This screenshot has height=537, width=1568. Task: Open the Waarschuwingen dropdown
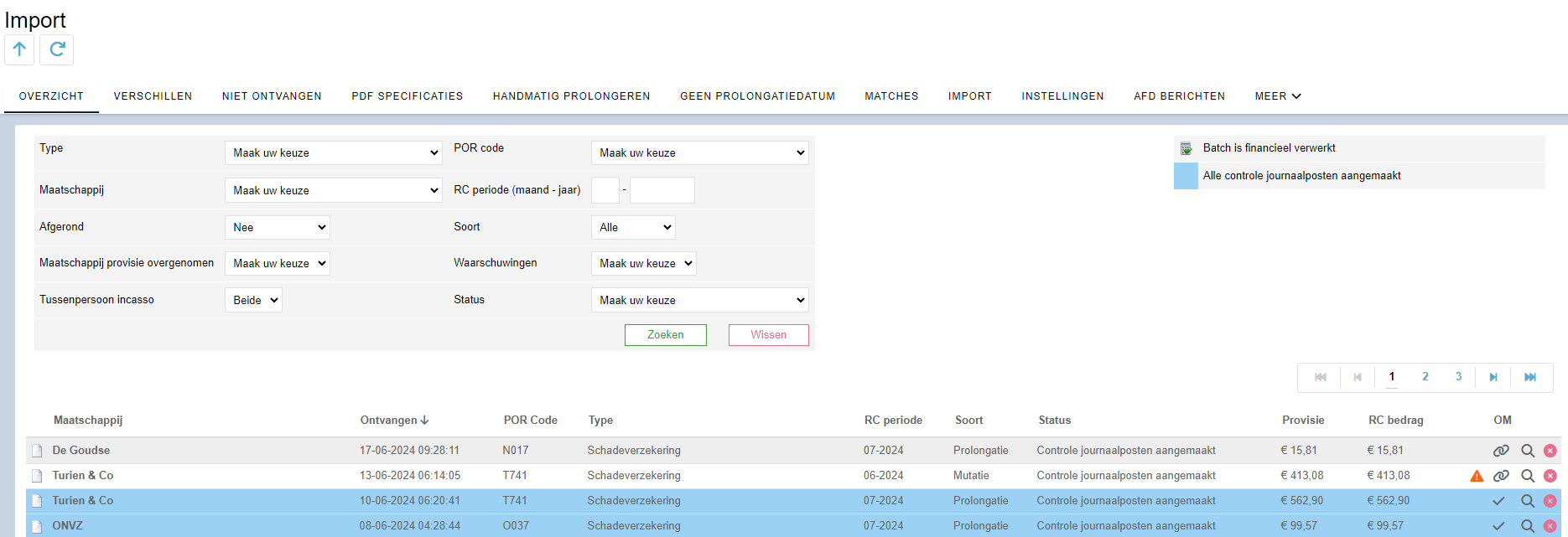click(x=644, y=263)
